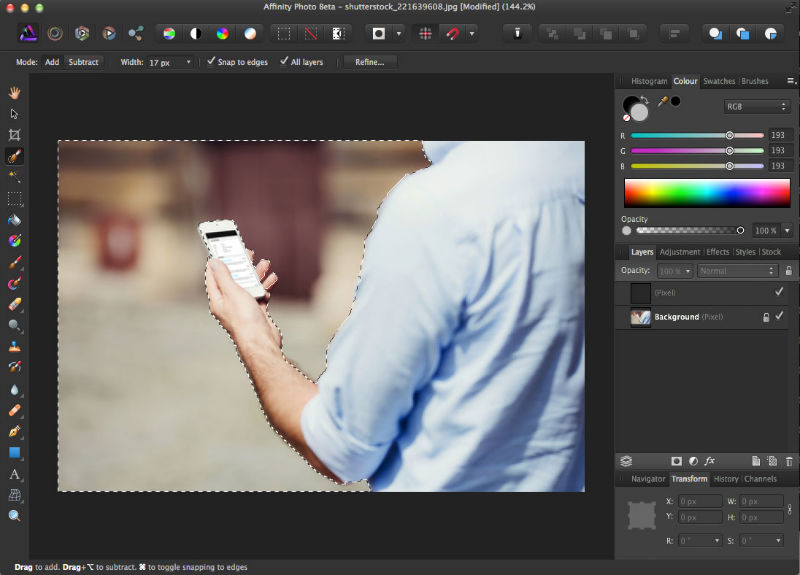This screenshot has width=800, height=575.
Task: Switch selection mode to Add
Action: pyautogui.click(x=52, y=62)
